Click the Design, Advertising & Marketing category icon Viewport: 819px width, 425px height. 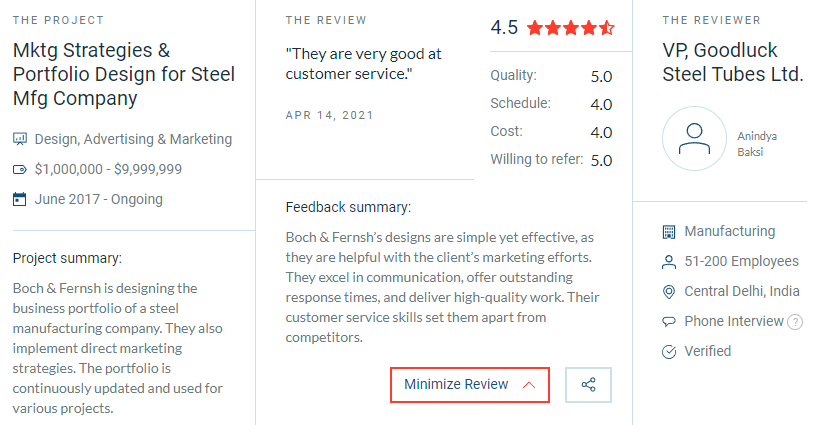click(x=20, y=139)
